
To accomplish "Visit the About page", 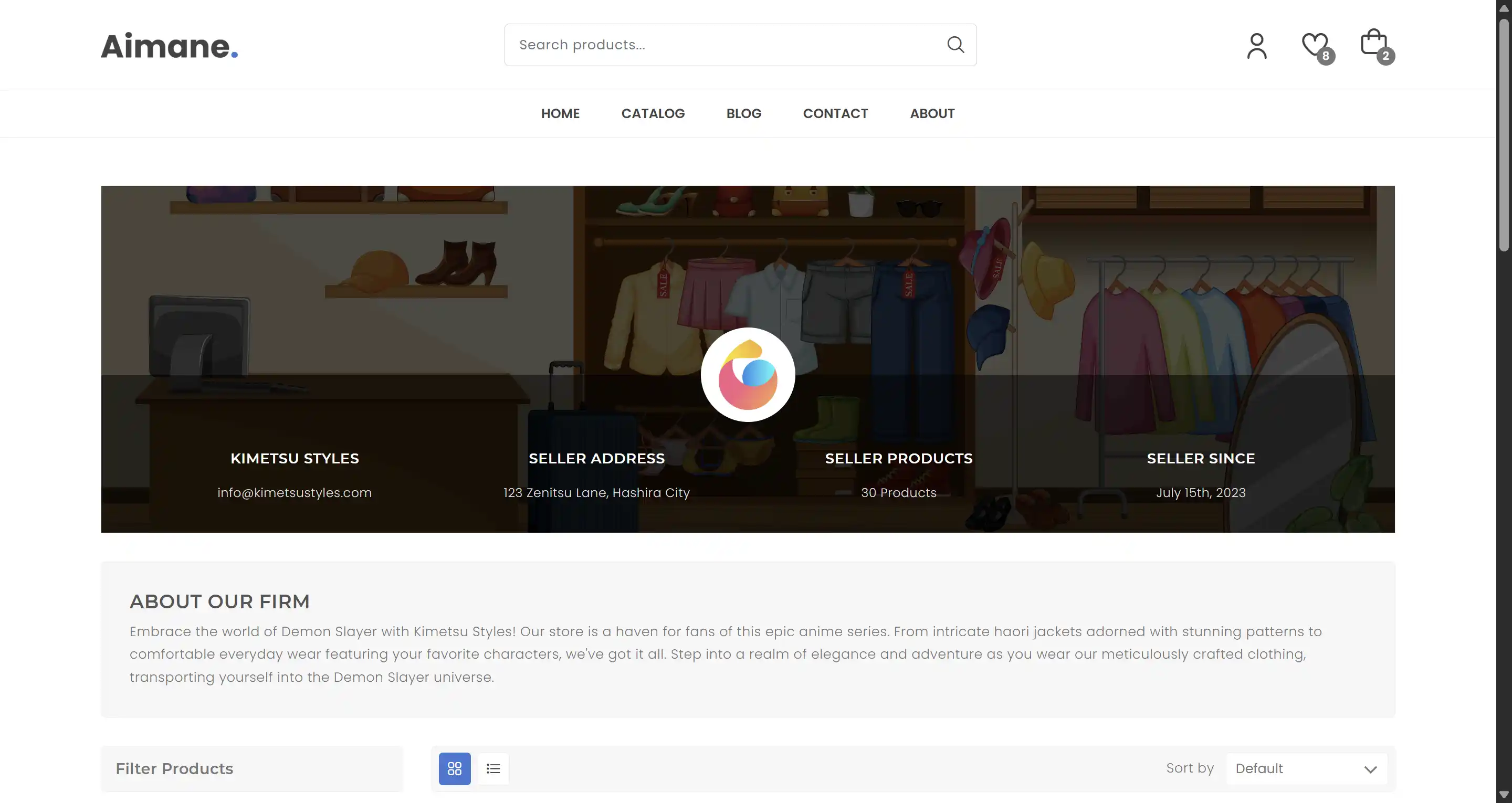I will point(931,114).
